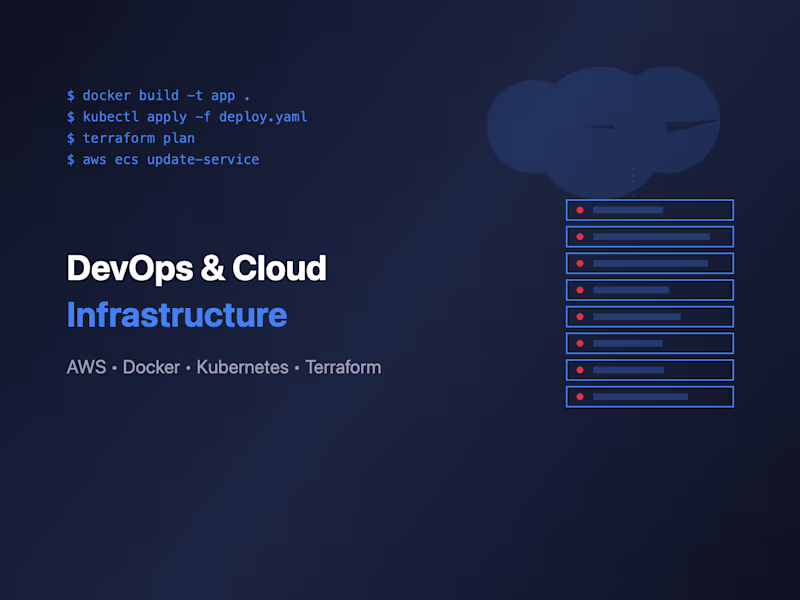Click the red dot on the bottom list item
This screenshot has width=800, height=600.
[581, 396]
